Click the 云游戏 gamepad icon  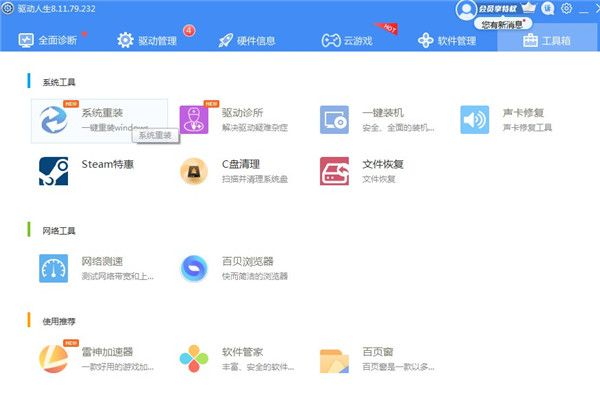coord(331,40)
